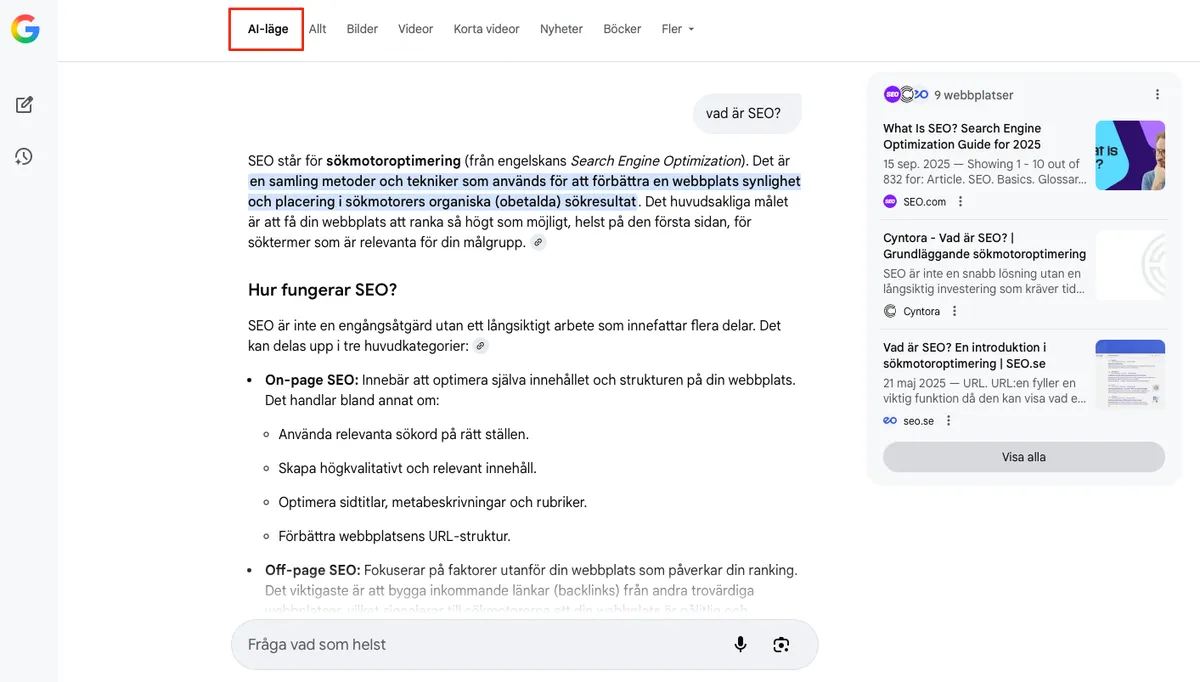Click bold text 'On-page SEO:'
1200x682 pixels.
(x=311, y=381)
